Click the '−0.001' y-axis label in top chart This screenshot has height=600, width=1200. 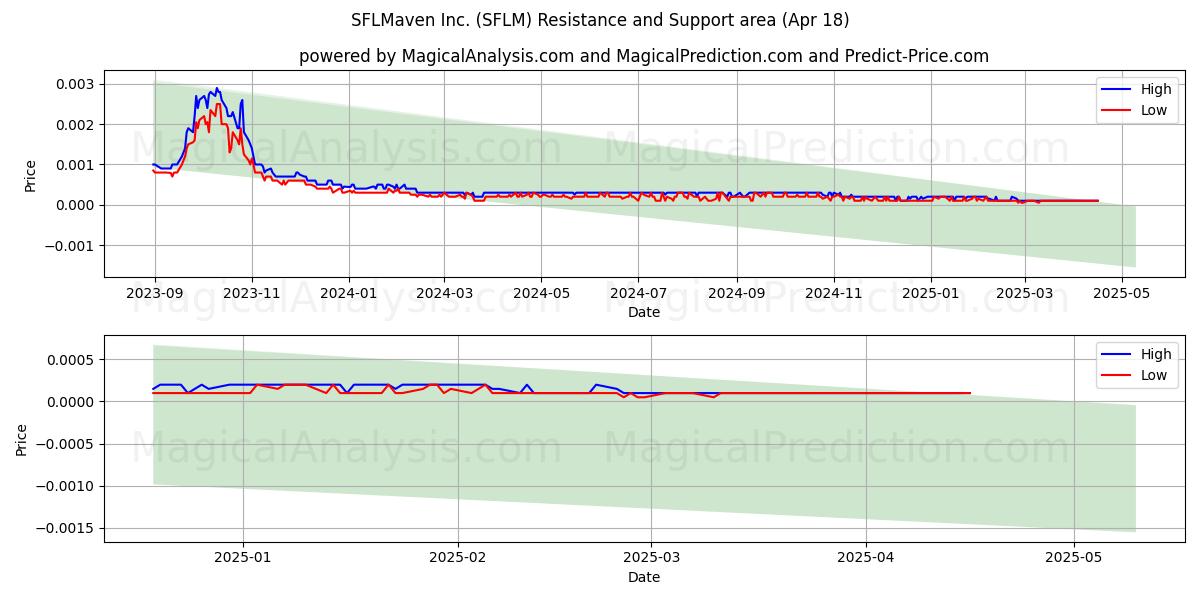70,246
